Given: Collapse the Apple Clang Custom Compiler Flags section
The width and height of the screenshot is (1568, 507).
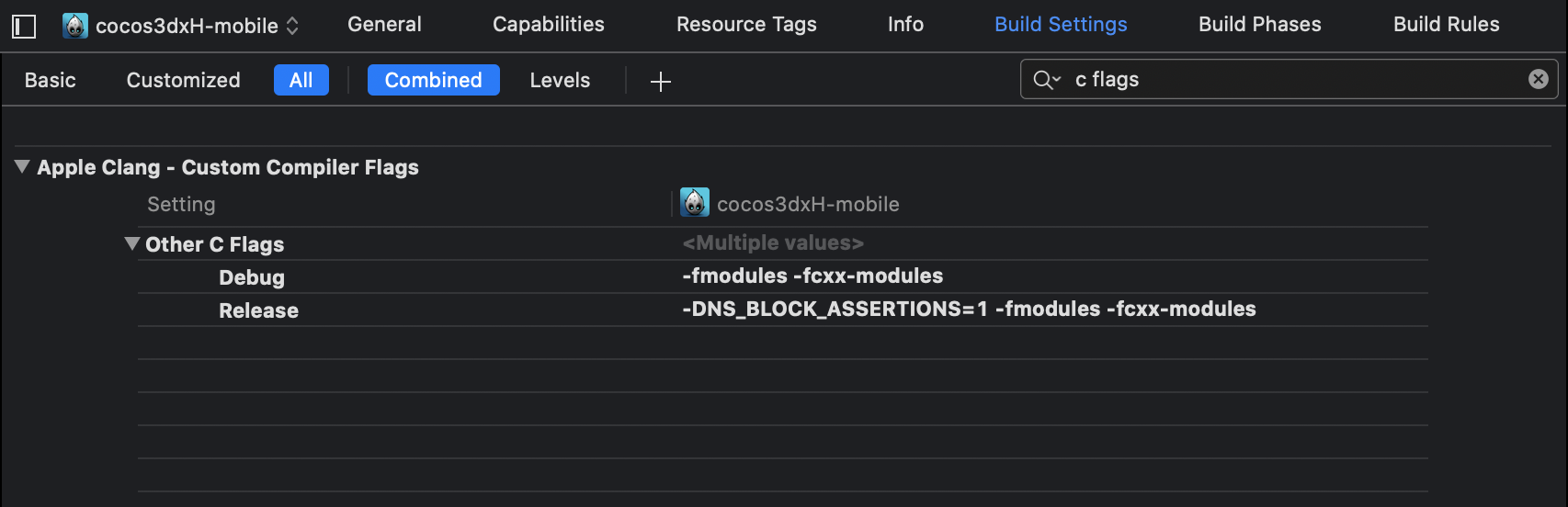Looking at the screenshot, I should [22, 167].
